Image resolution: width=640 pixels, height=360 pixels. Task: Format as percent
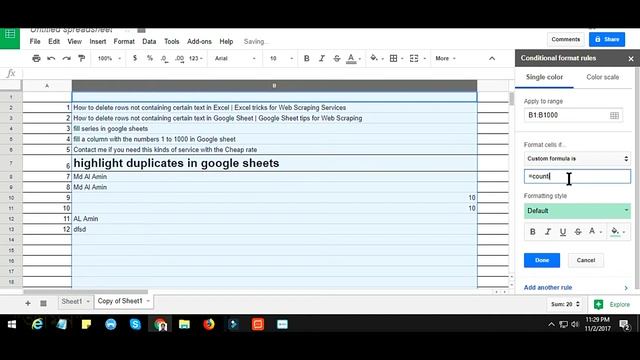coord(150,58)
